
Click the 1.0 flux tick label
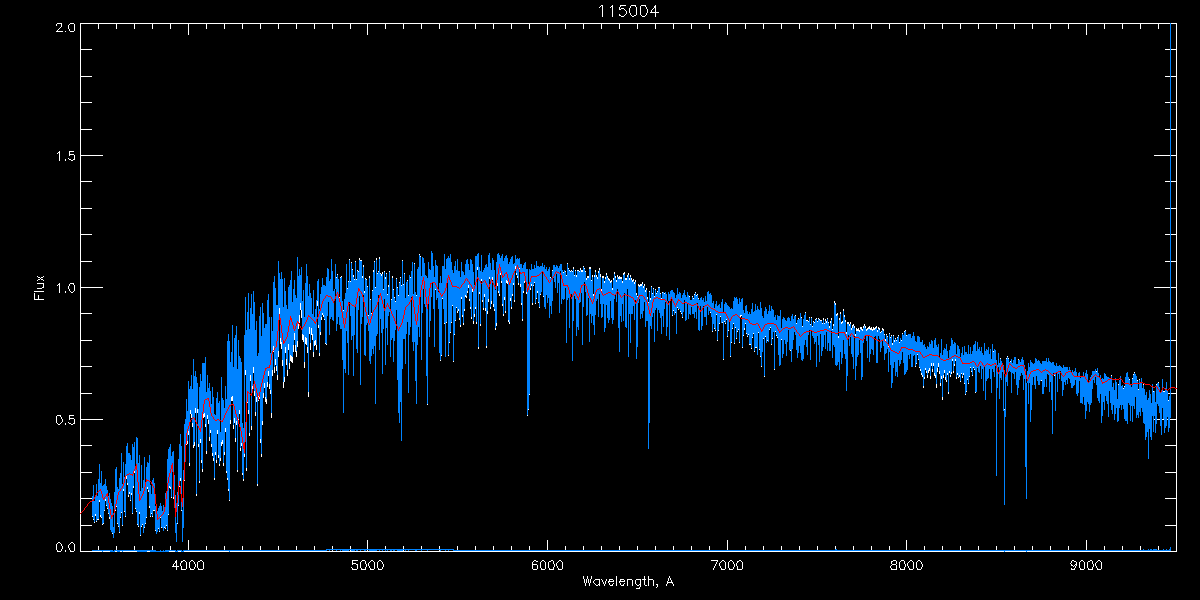click(x=65, y=288)
